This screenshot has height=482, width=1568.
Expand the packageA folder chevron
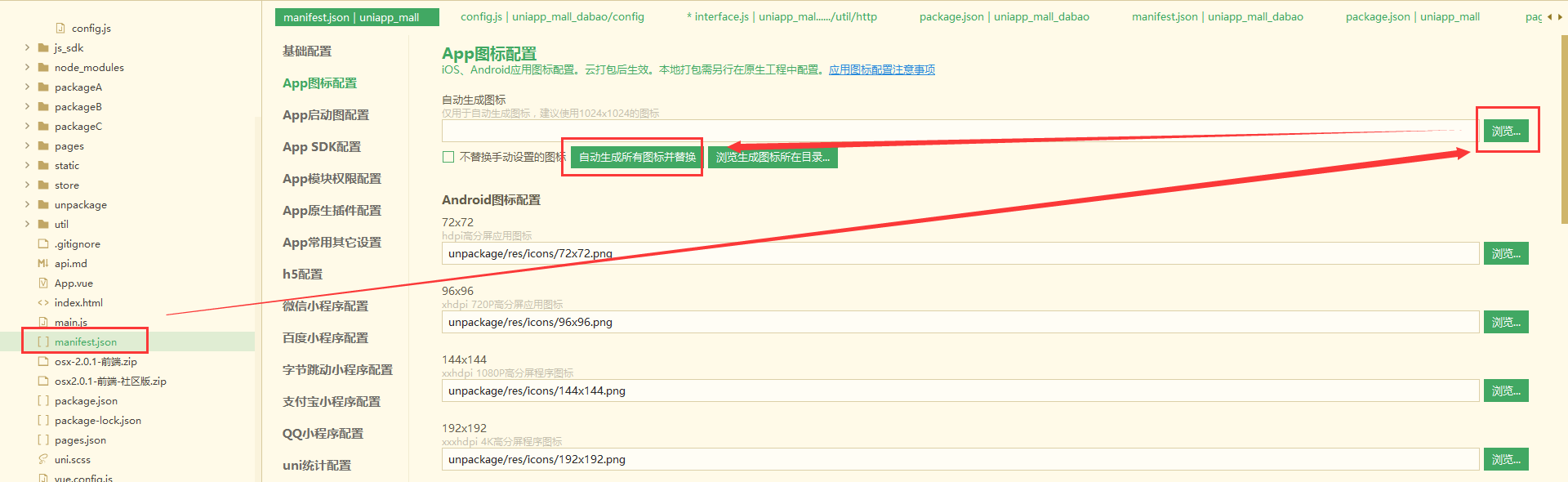tap(27, 87)
